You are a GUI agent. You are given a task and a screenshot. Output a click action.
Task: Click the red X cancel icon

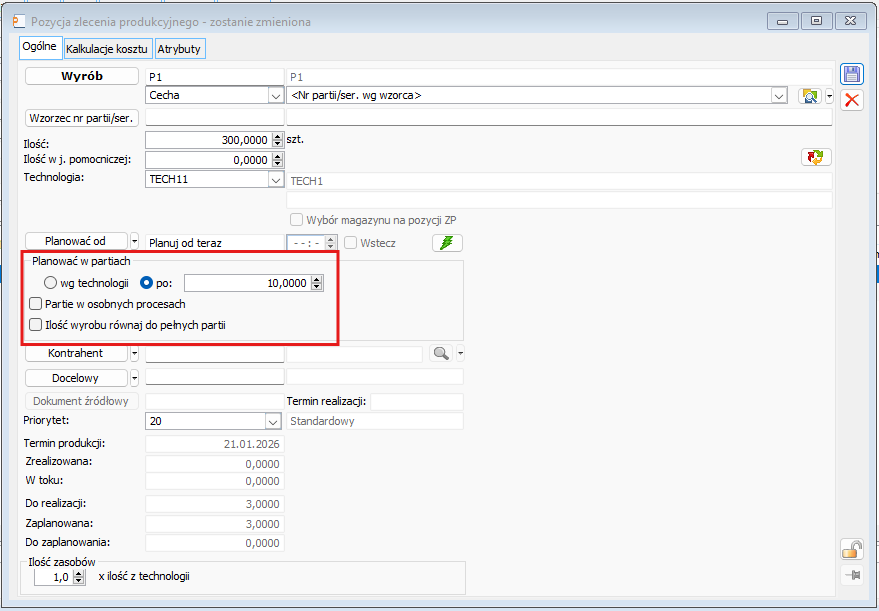851,99
